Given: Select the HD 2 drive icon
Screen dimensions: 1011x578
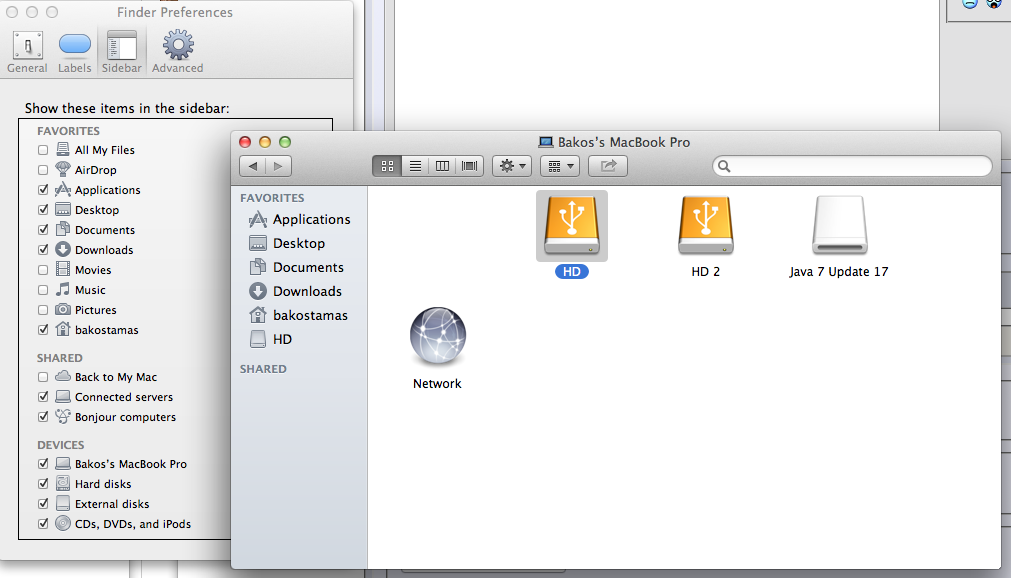Looking at the screenshot, I should (705, 226).
